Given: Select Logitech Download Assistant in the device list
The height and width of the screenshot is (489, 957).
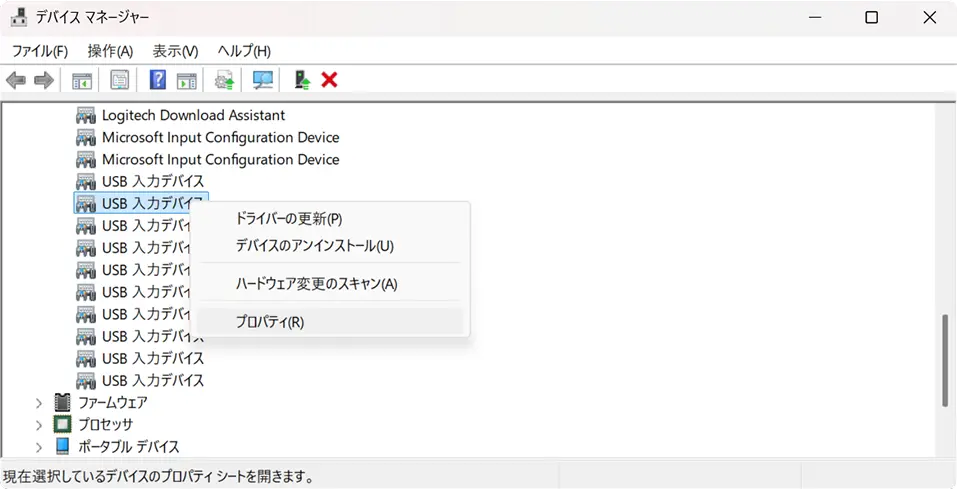Looking at the screenshot, I should [x=193, y=116].
